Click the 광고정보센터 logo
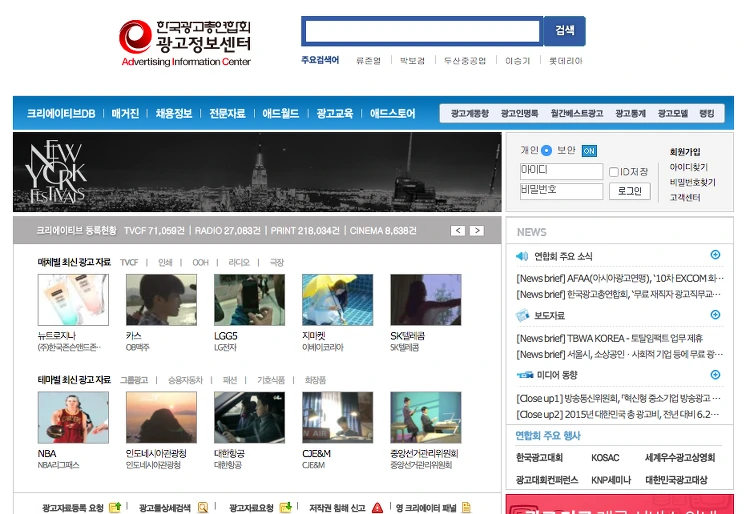Screen dimensions: 750x514 [x=185, y=43]
